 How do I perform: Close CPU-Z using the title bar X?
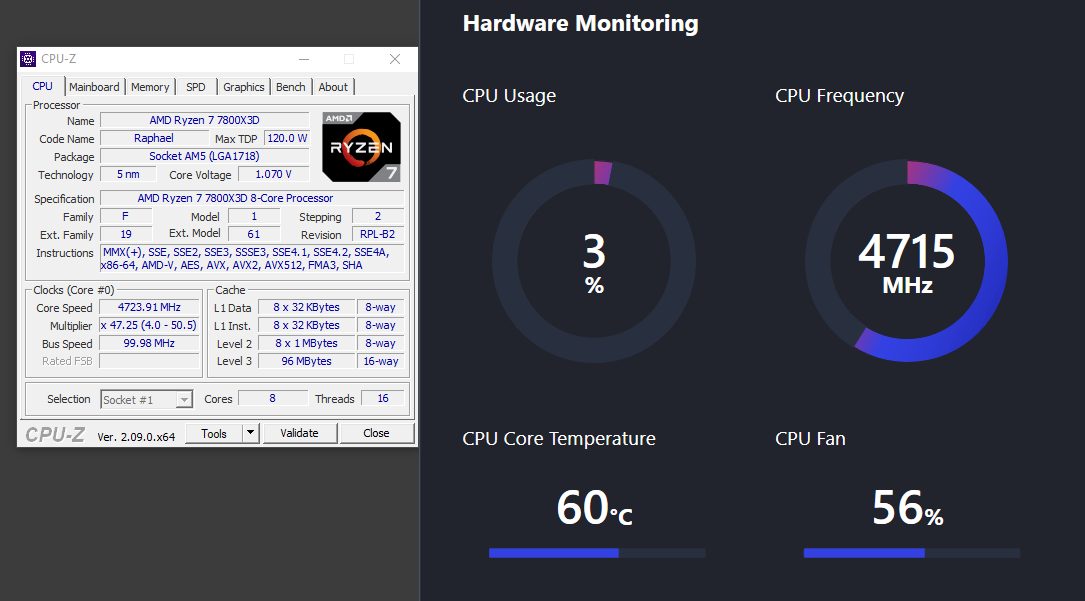click(395, 59)
